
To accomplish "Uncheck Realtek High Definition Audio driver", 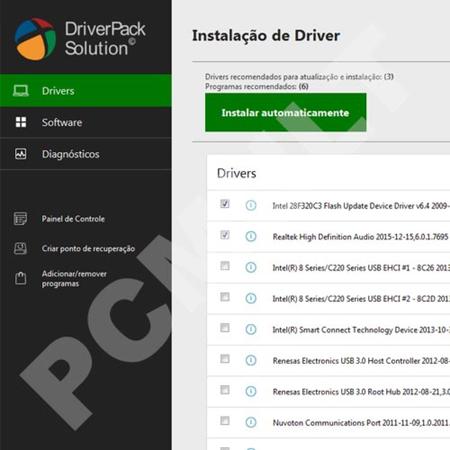I will (225, 235).
